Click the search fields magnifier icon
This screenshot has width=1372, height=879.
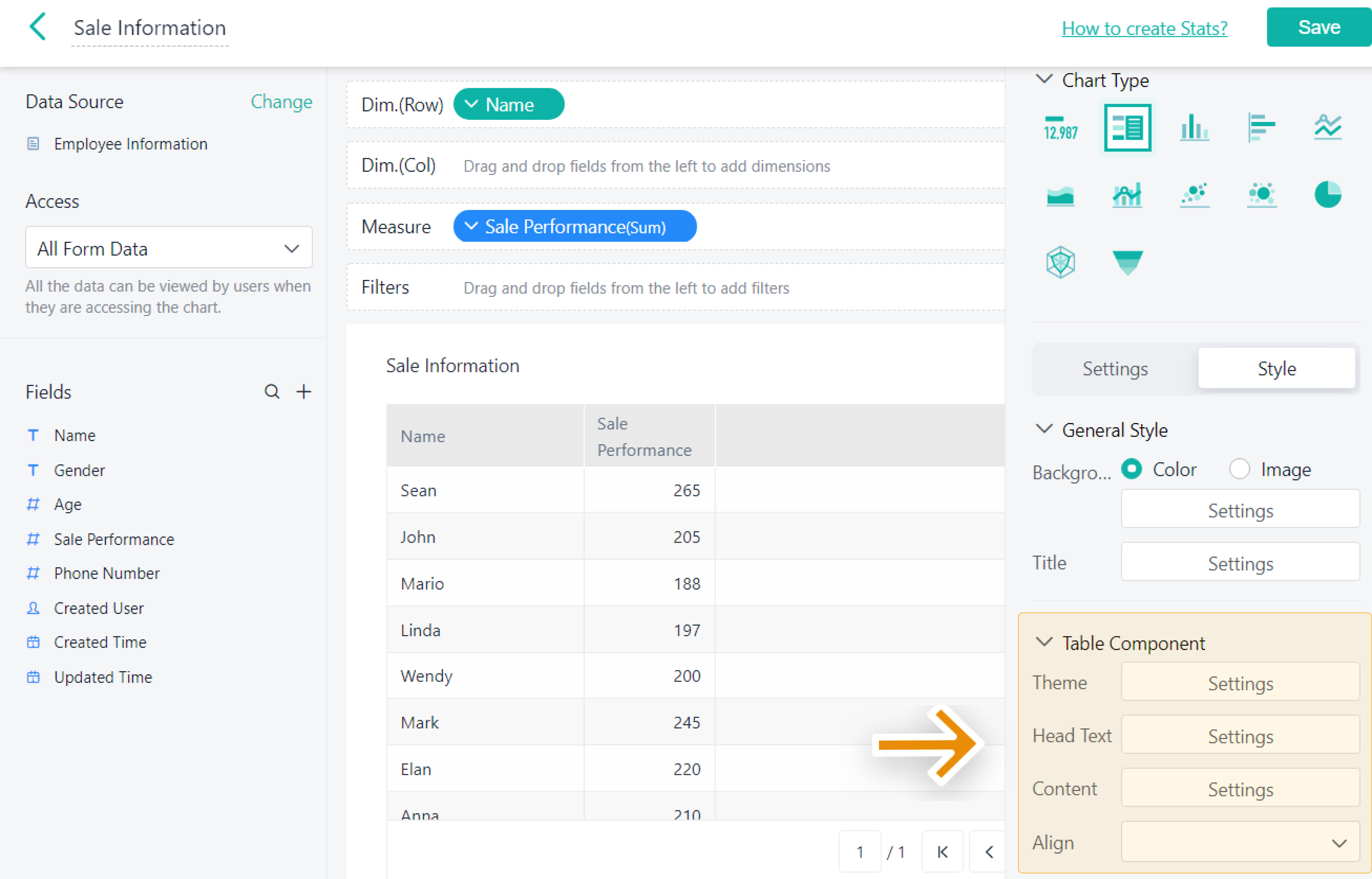272,392
